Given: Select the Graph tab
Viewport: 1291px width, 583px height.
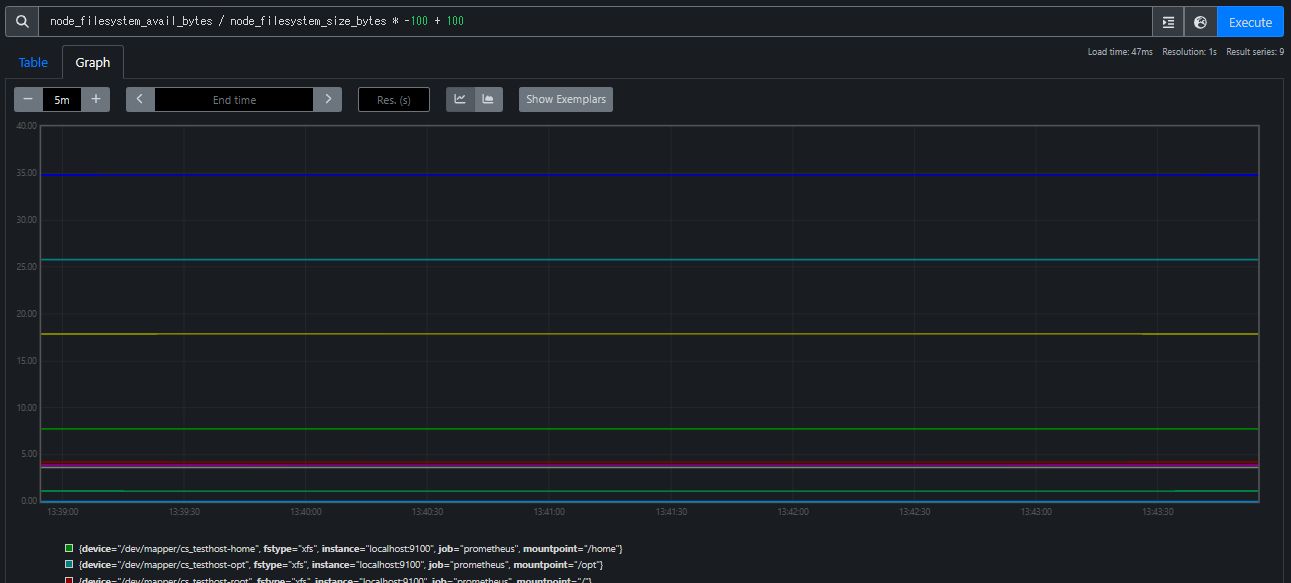Looking at the screenshot, I should [92, 62].
